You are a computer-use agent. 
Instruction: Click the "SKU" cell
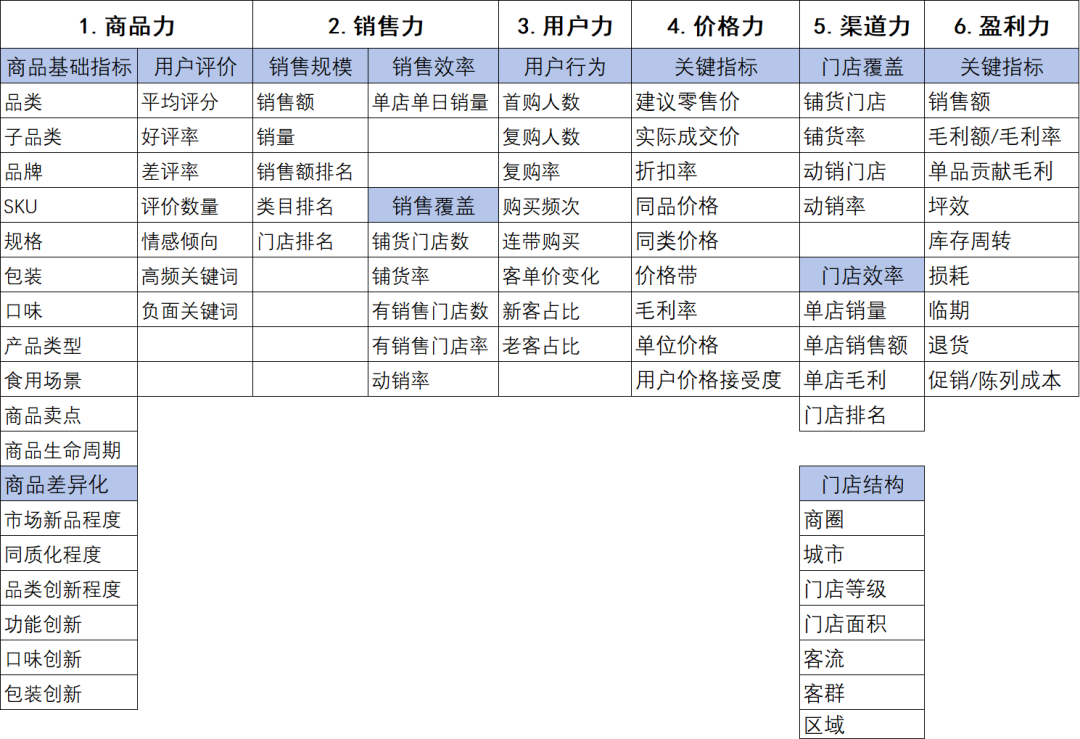click(x=69, y=206)
